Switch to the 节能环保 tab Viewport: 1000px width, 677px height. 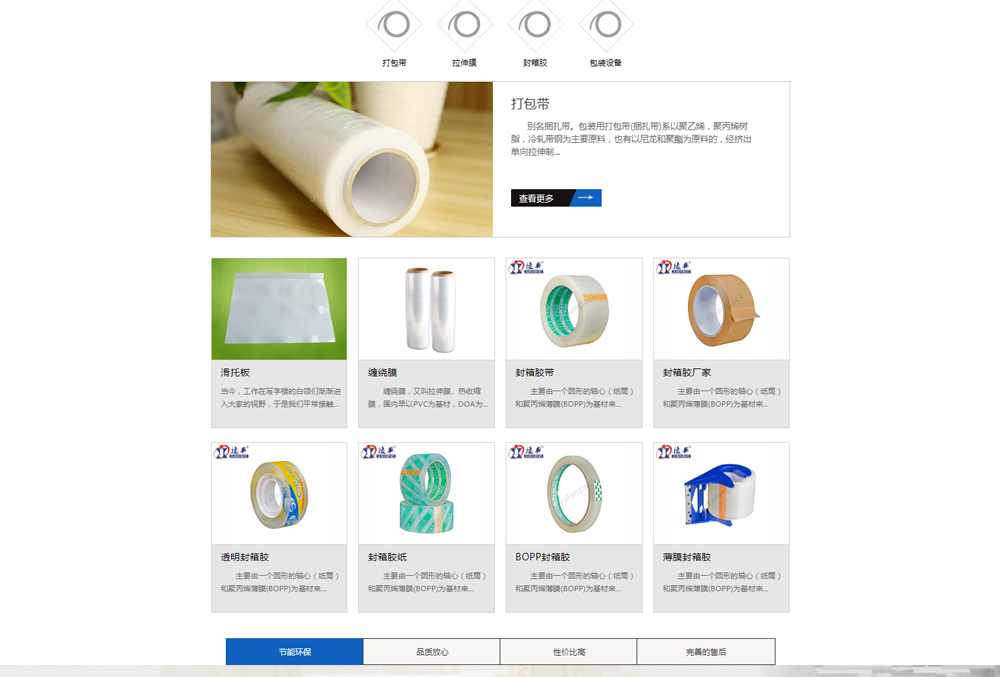pos(295,652)
